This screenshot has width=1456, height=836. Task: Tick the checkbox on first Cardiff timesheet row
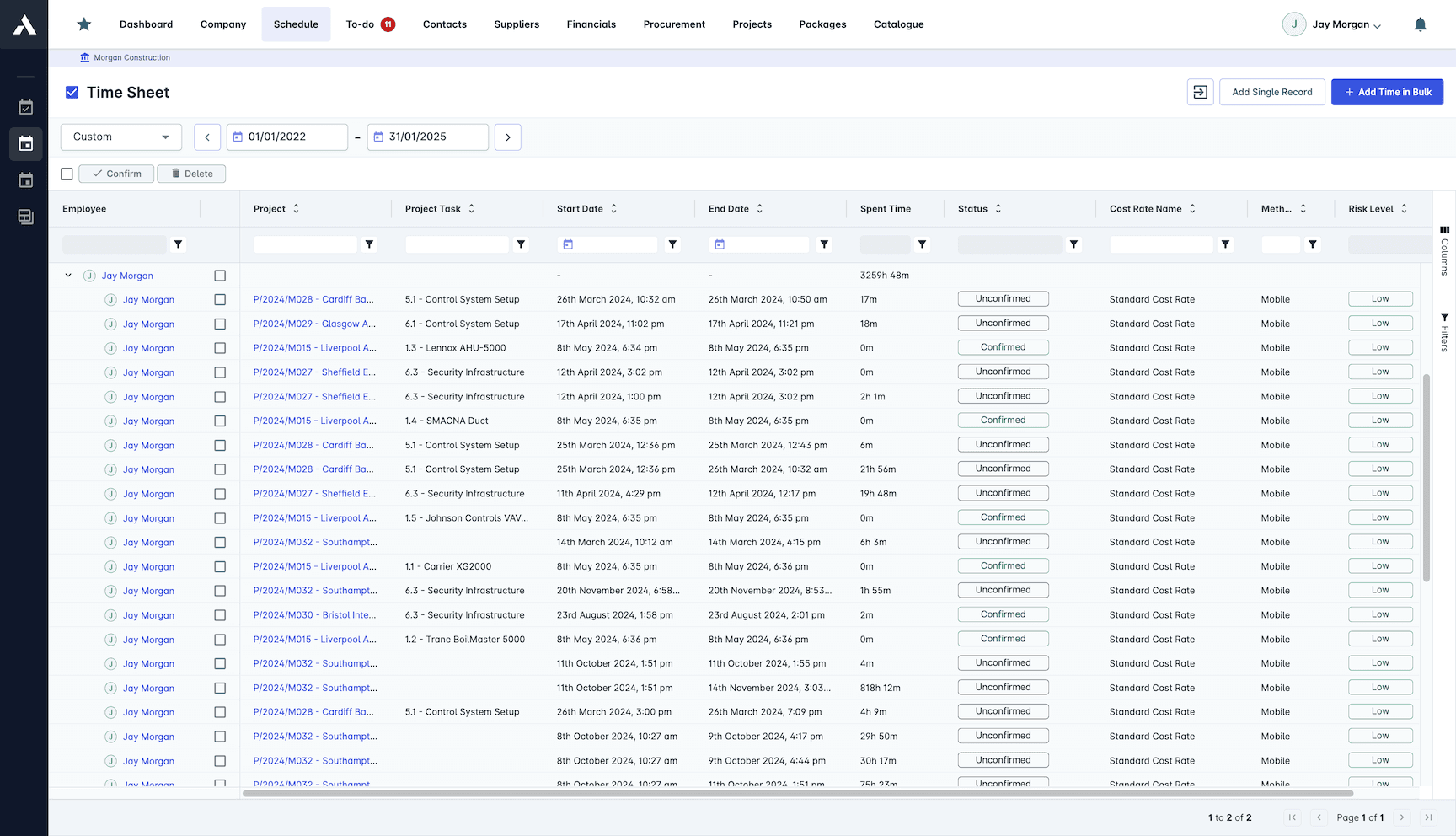click(x=220, y=299)
